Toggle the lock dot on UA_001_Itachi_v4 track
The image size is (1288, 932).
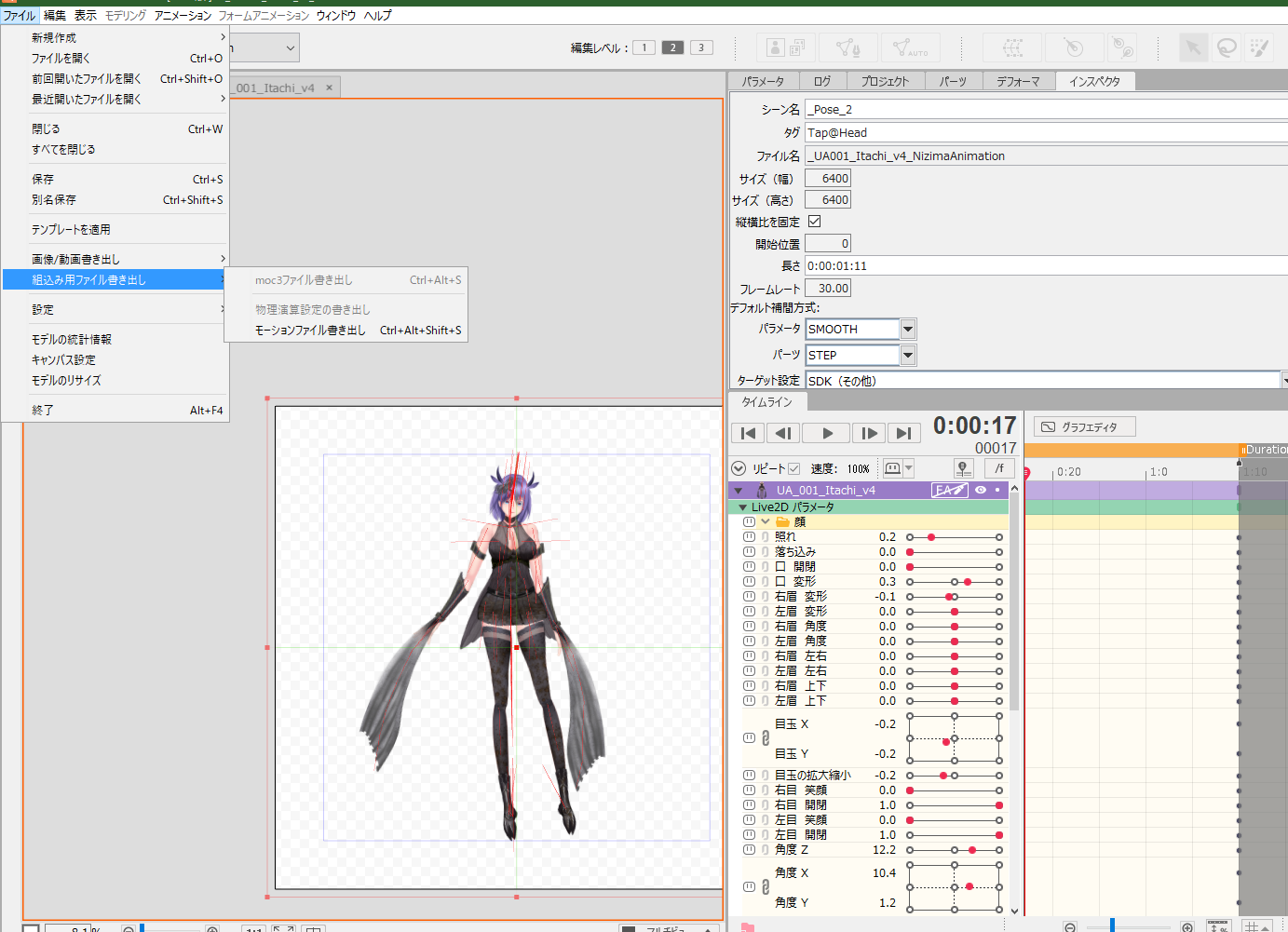tap(997, 491)
